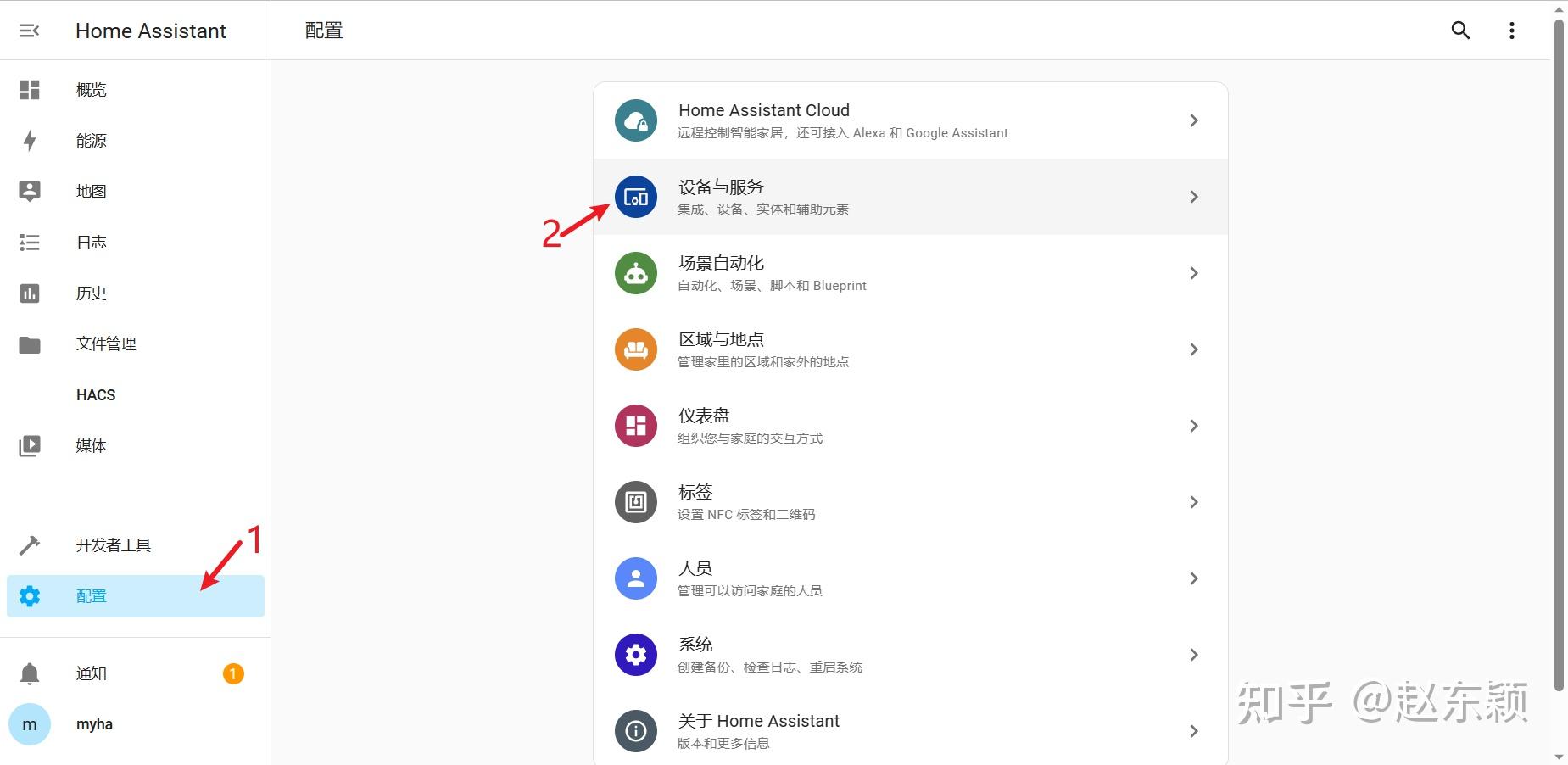Click the 文件管理 folder icon
Viewport: 1568px width, 765px height.
click(x=30, y=344)
